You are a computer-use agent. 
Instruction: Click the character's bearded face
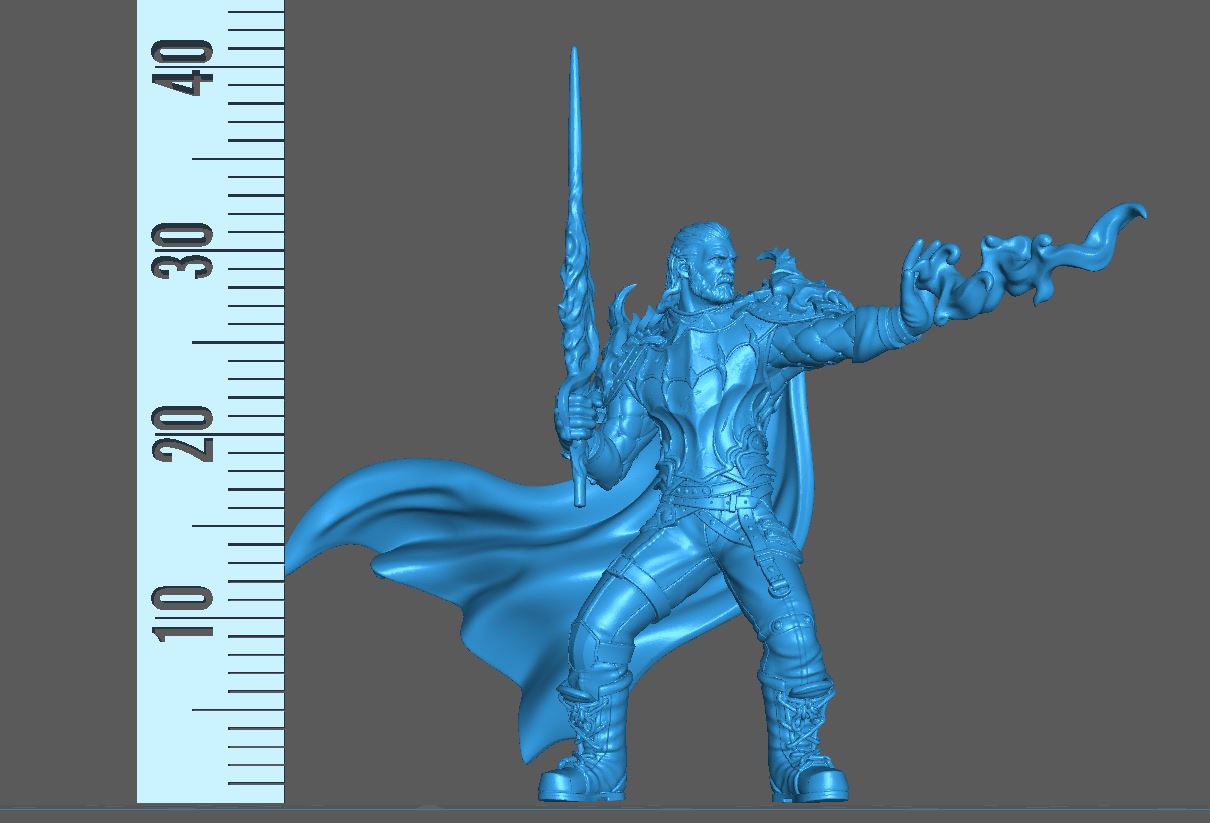click(x=720, y=270)
